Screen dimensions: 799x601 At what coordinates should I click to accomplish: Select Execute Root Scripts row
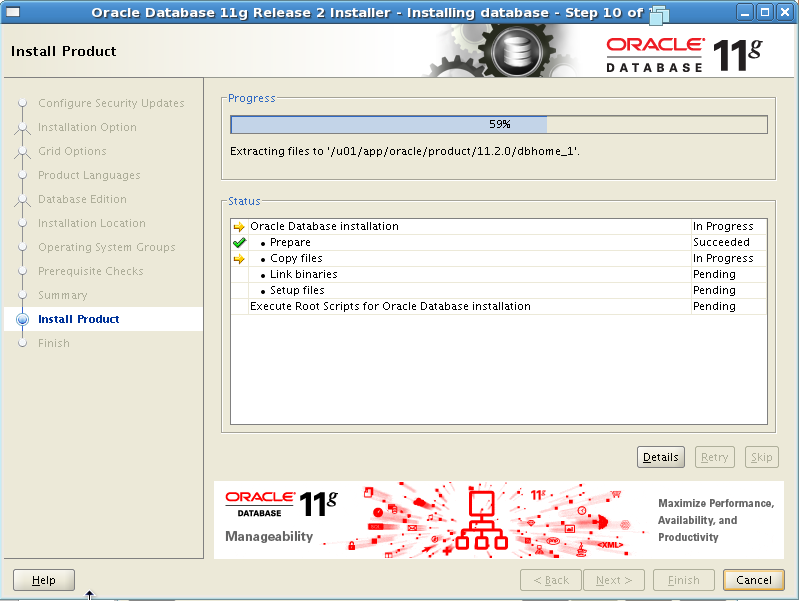499,306
